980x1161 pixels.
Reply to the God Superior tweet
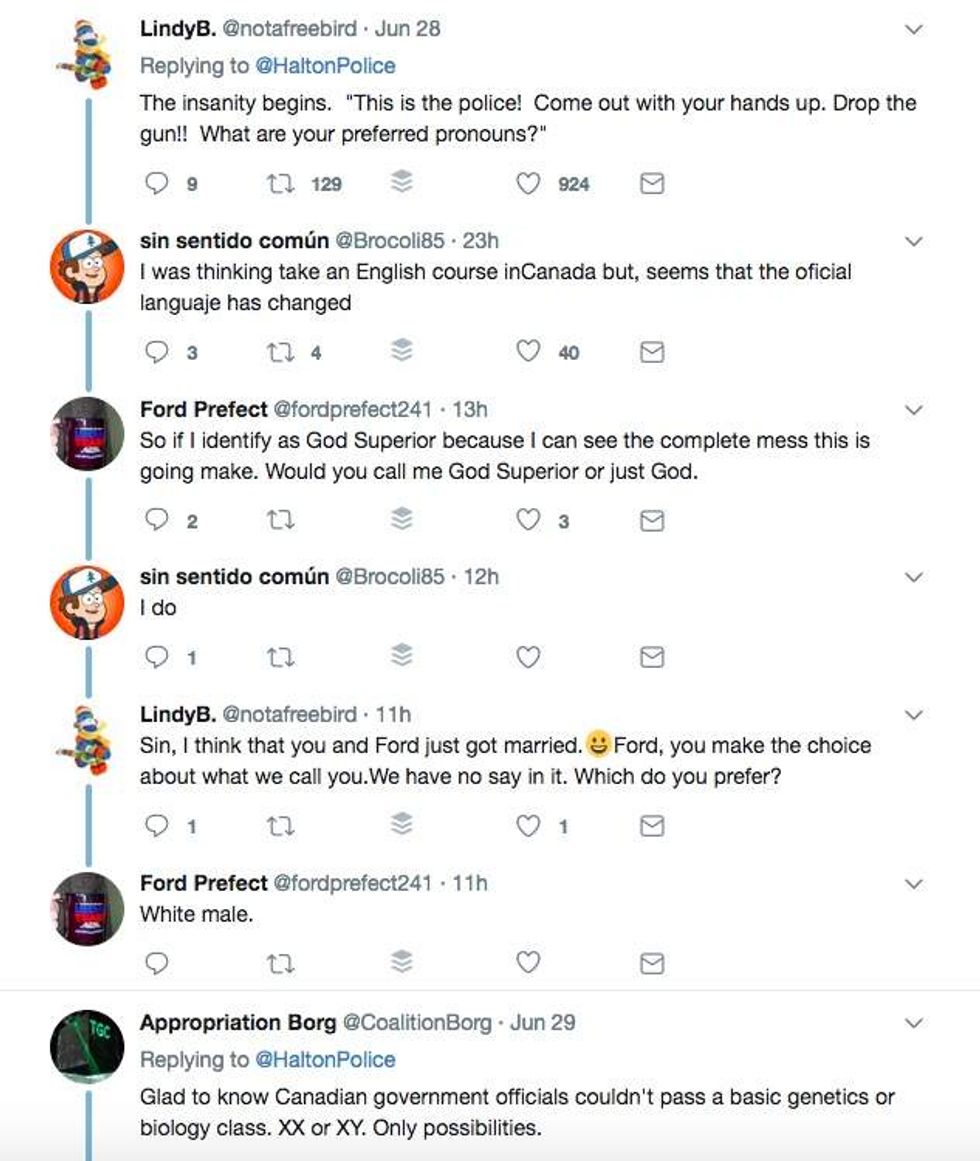tap(157, 520)
